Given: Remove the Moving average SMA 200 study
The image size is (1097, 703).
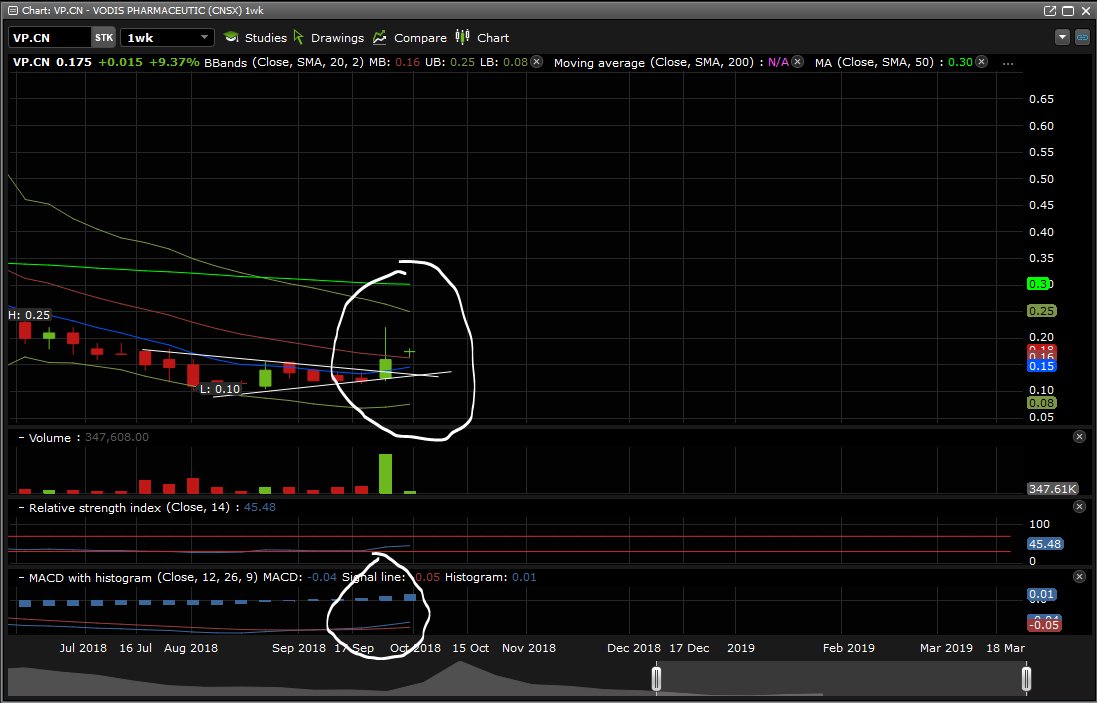Looking at the screenshot, I should click(798, 62).
